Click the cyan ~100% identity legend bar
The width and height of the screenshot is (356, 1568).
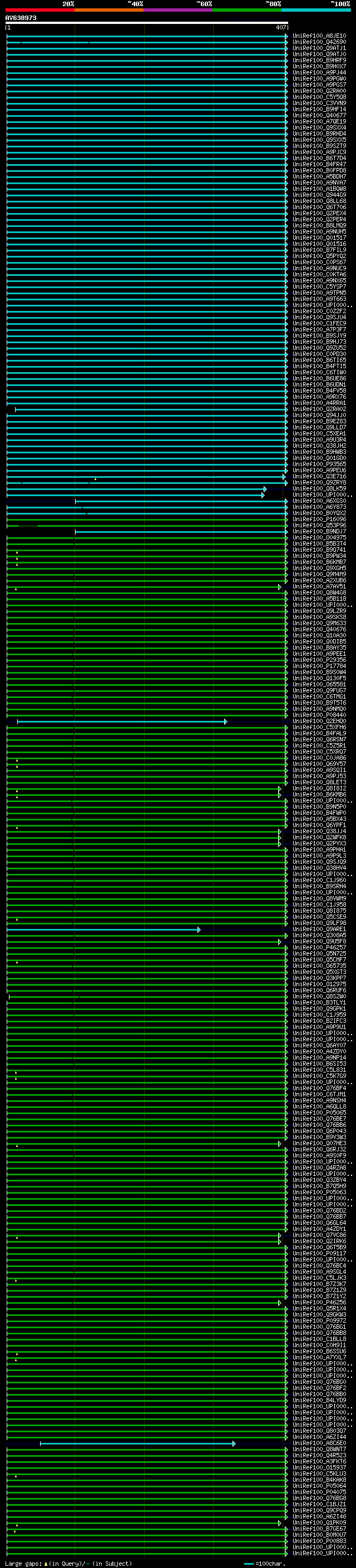pyautogui.click(x=316, y=10)
